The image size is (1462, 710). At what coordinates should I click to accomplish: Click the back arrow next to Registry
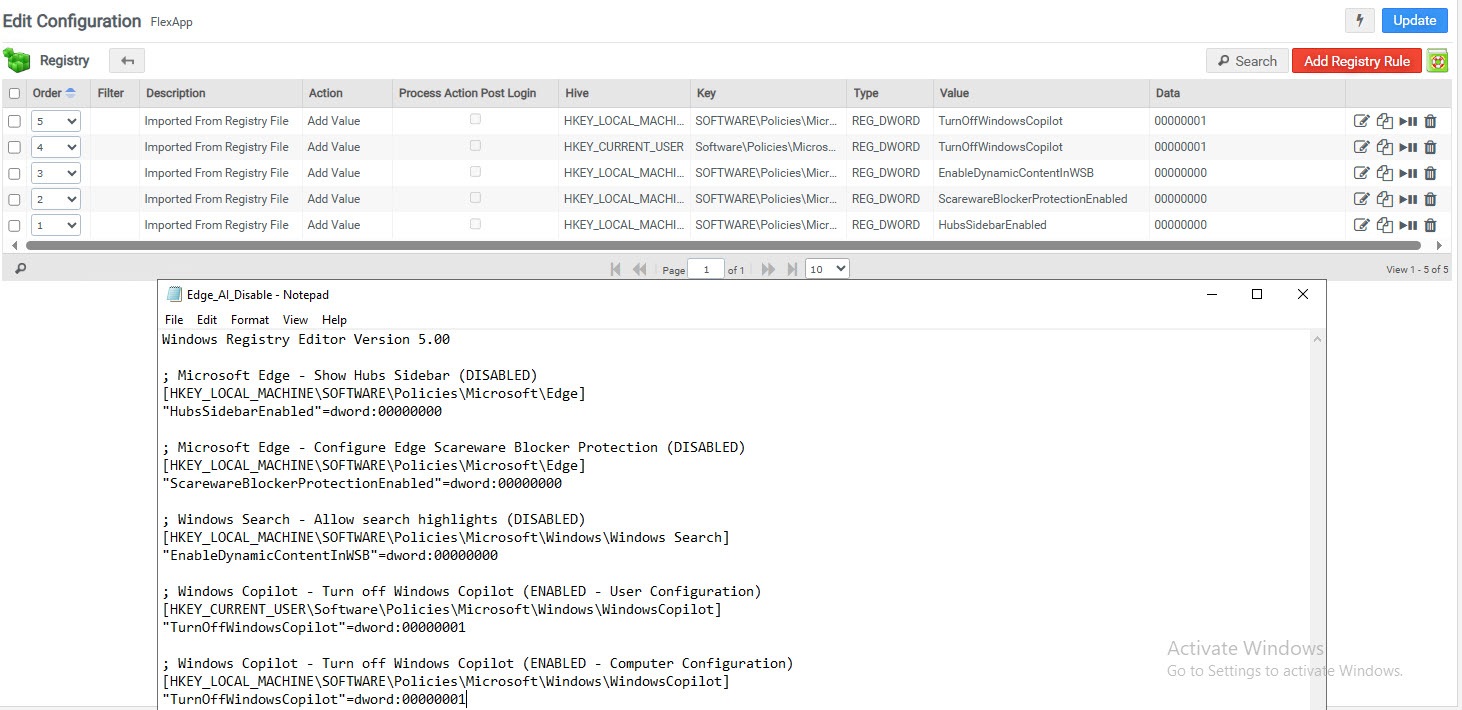pyautogui.click(x=127, y=61)
